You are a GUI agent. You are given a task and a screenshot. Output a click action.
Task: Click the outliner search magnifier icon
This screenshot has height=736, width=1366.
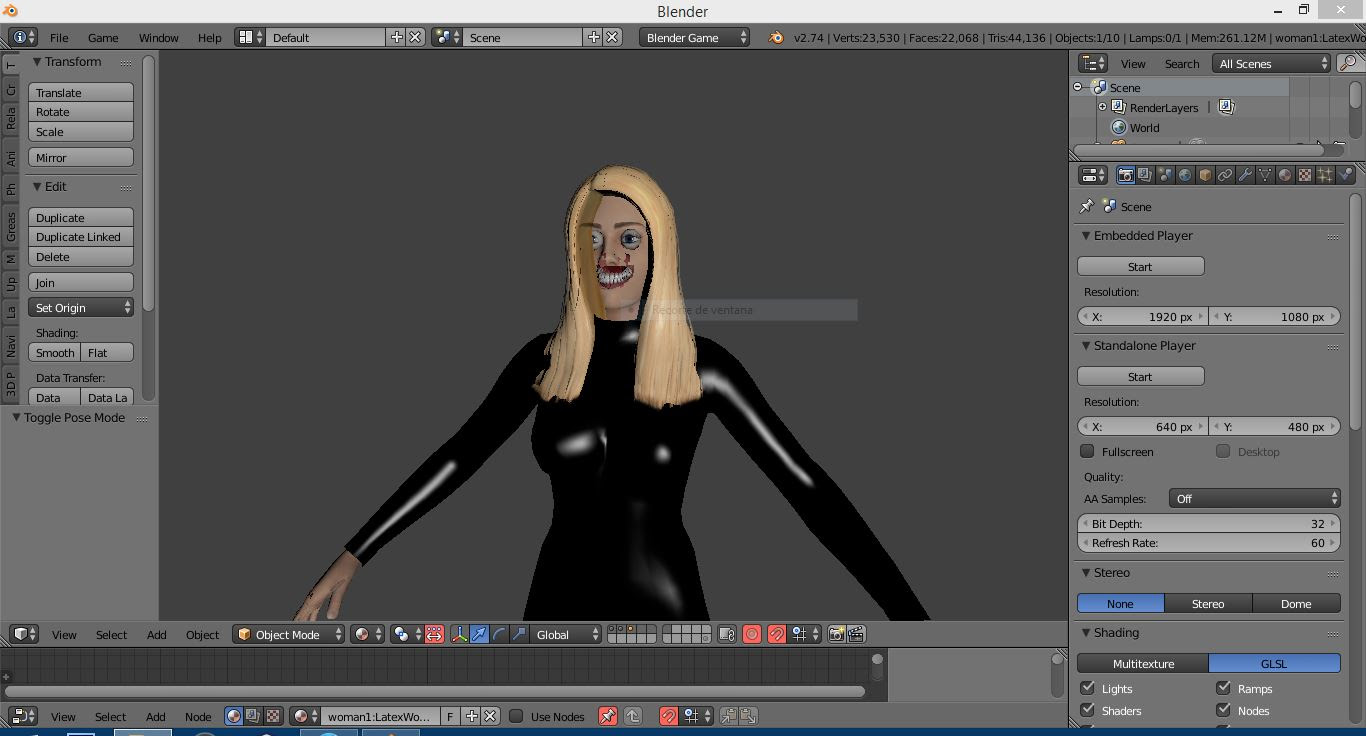(1349, 63)
